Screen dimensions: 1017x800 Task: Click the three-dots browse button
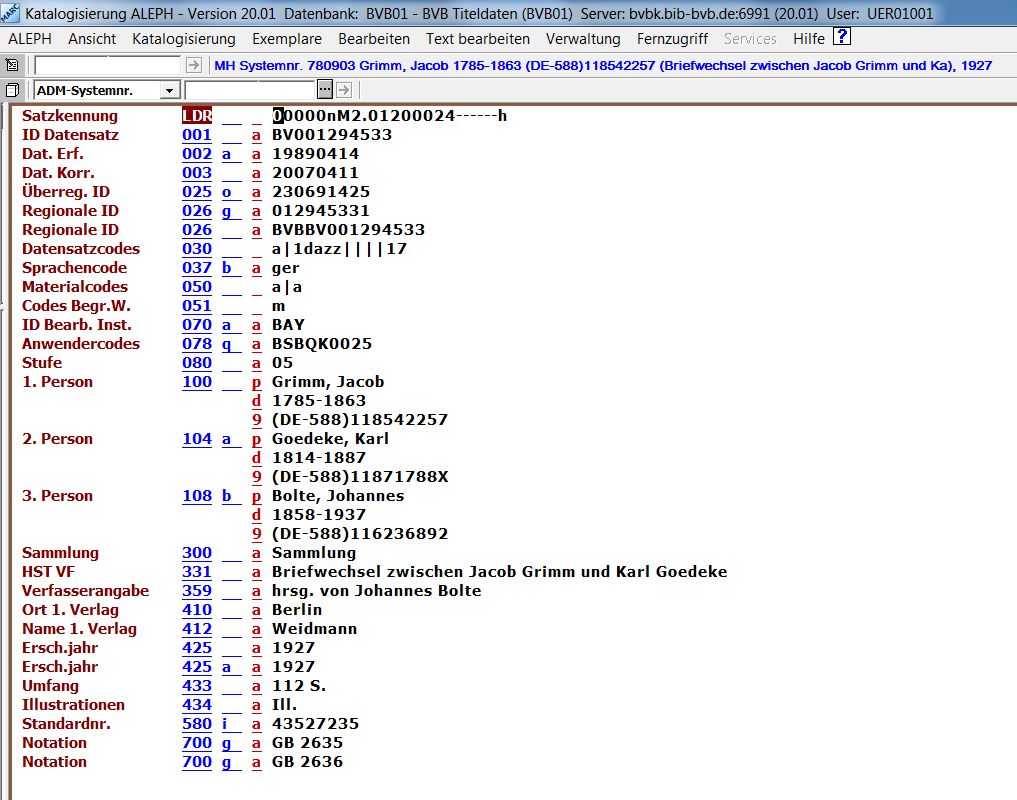(x=324, y=90)
